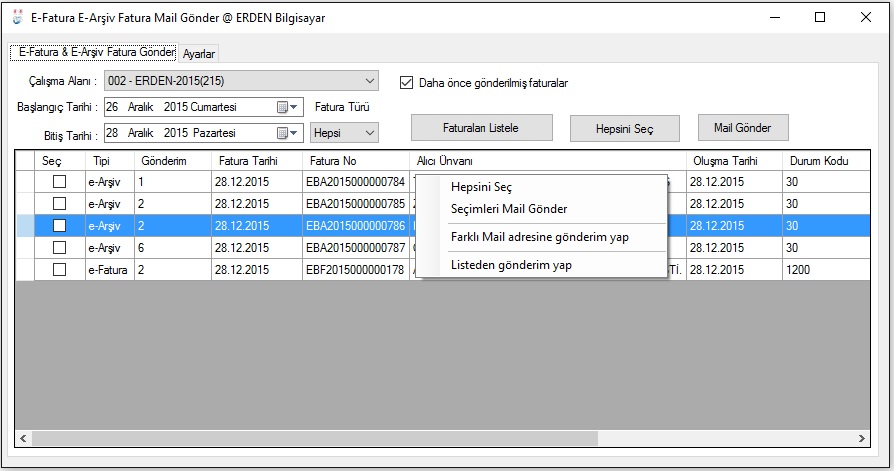894x471 pixels.
Task: Choose 'Seçimleri Mail Gönder' from context menu
Action: (x=509, y=209)
